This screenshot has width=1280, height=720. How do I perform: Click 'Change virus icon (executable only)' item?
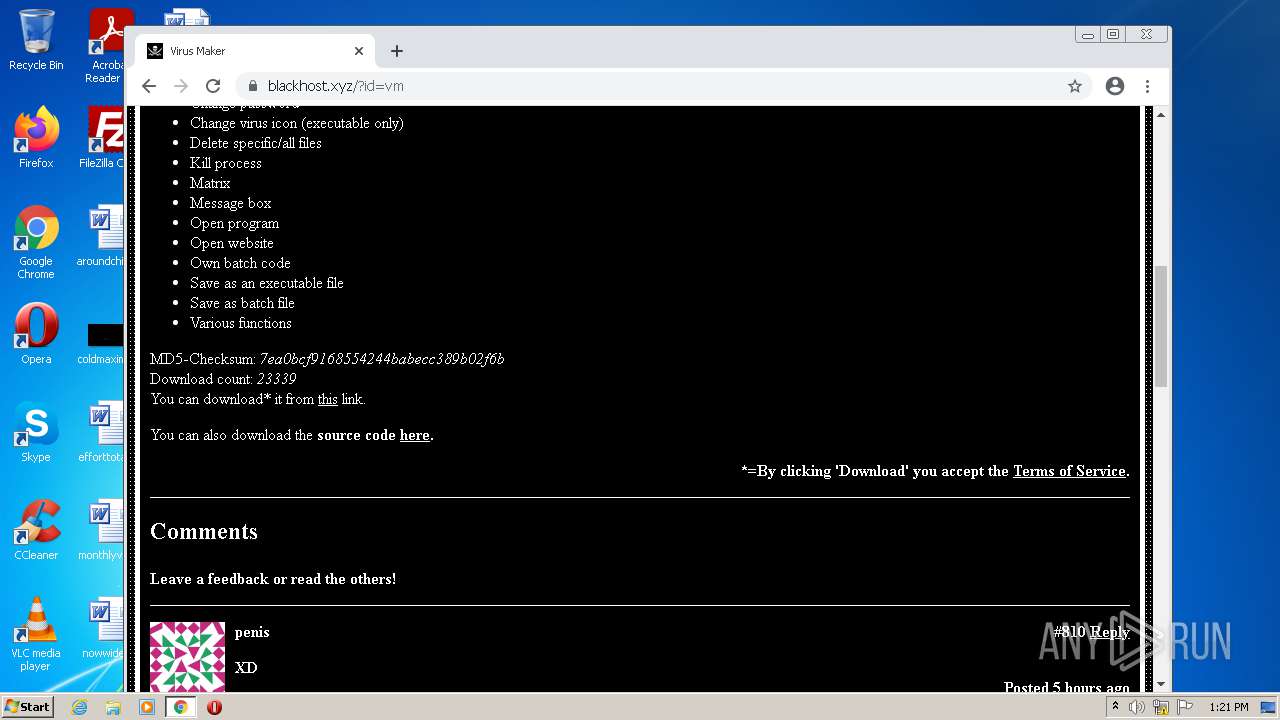click(297, 123)
